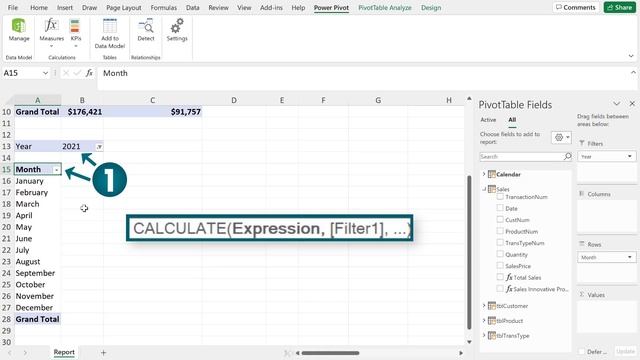Viewport: 640px width, 360px height.
Task: Click the formula bar Cancel X icon
Action: click(x=66, y=73)
